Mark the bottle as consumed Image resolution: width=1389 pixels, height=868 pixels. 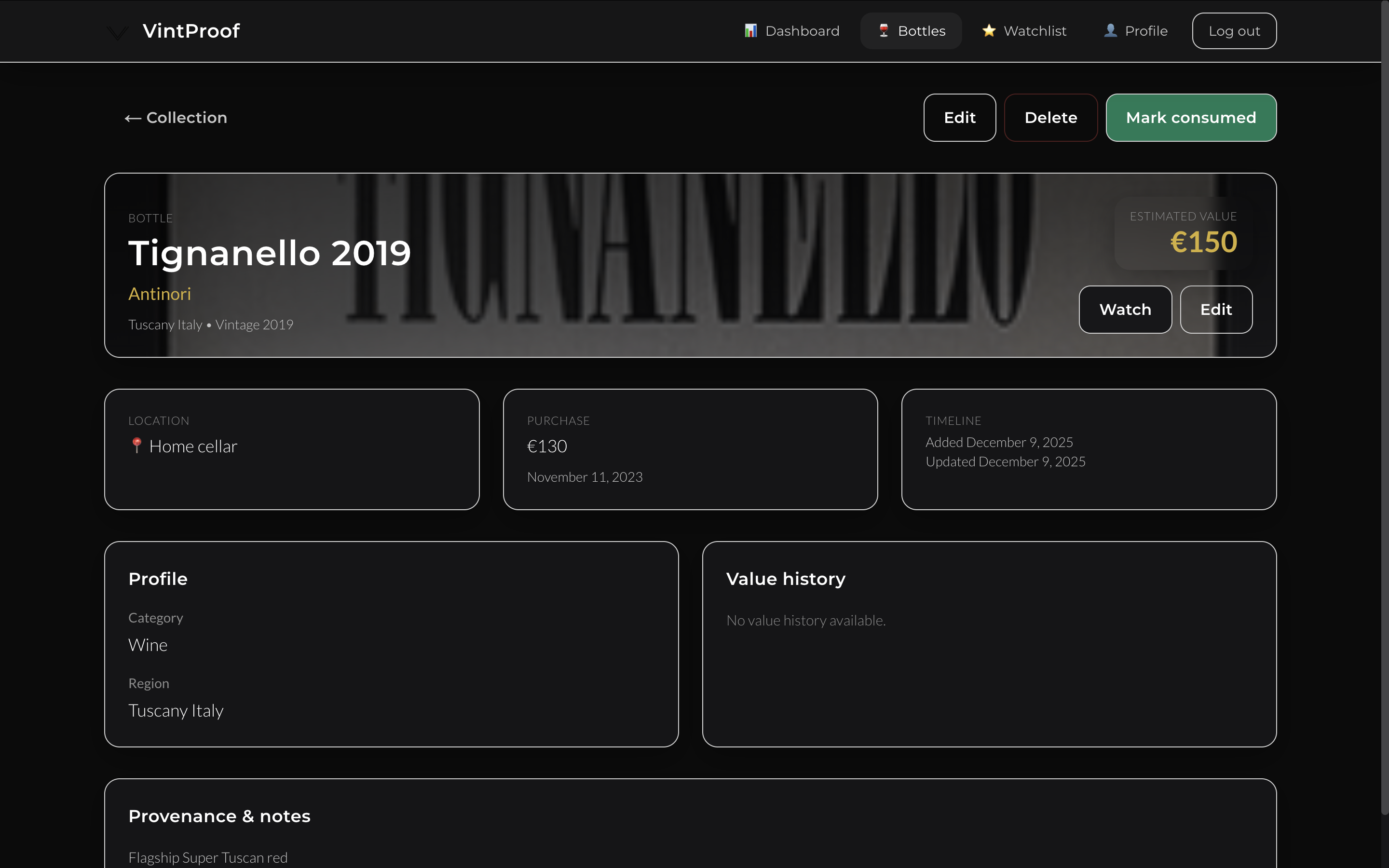[x=1190, y=118]
